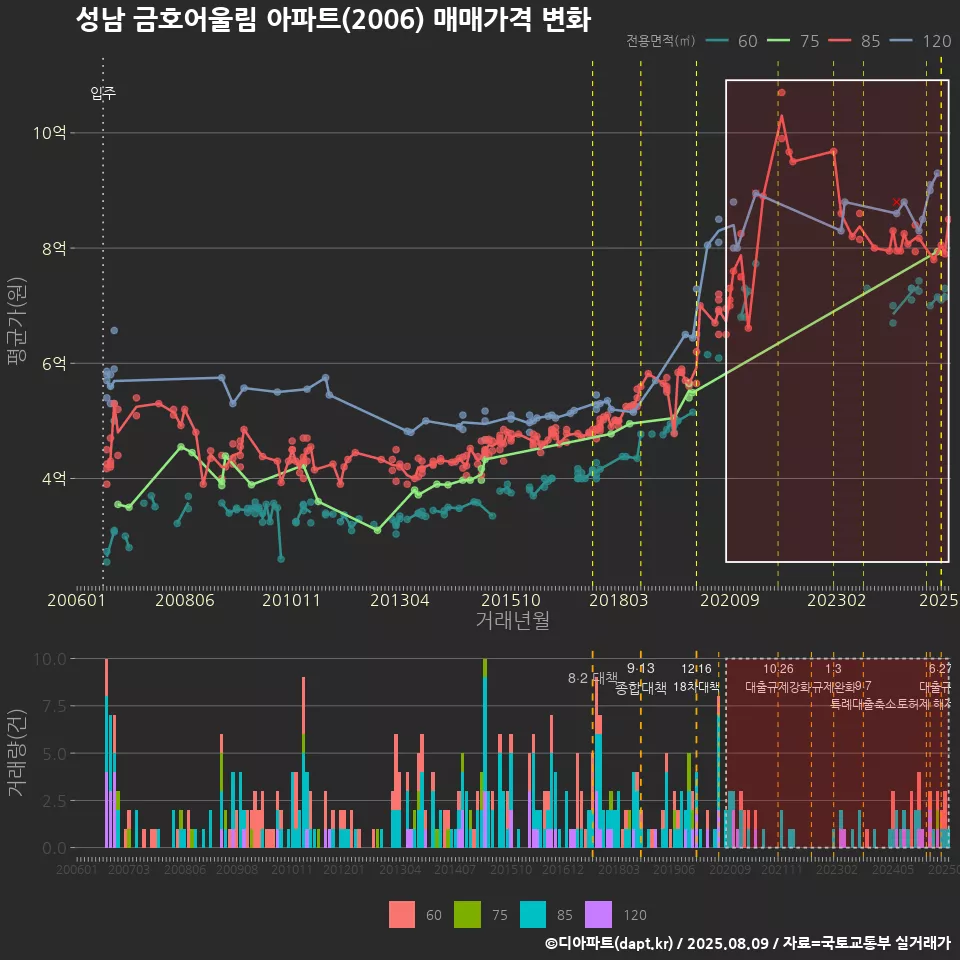The height and width of the screenshot is (960, 960).
Task: Click the 0.0 volume axis label
Action: point(54,848)
